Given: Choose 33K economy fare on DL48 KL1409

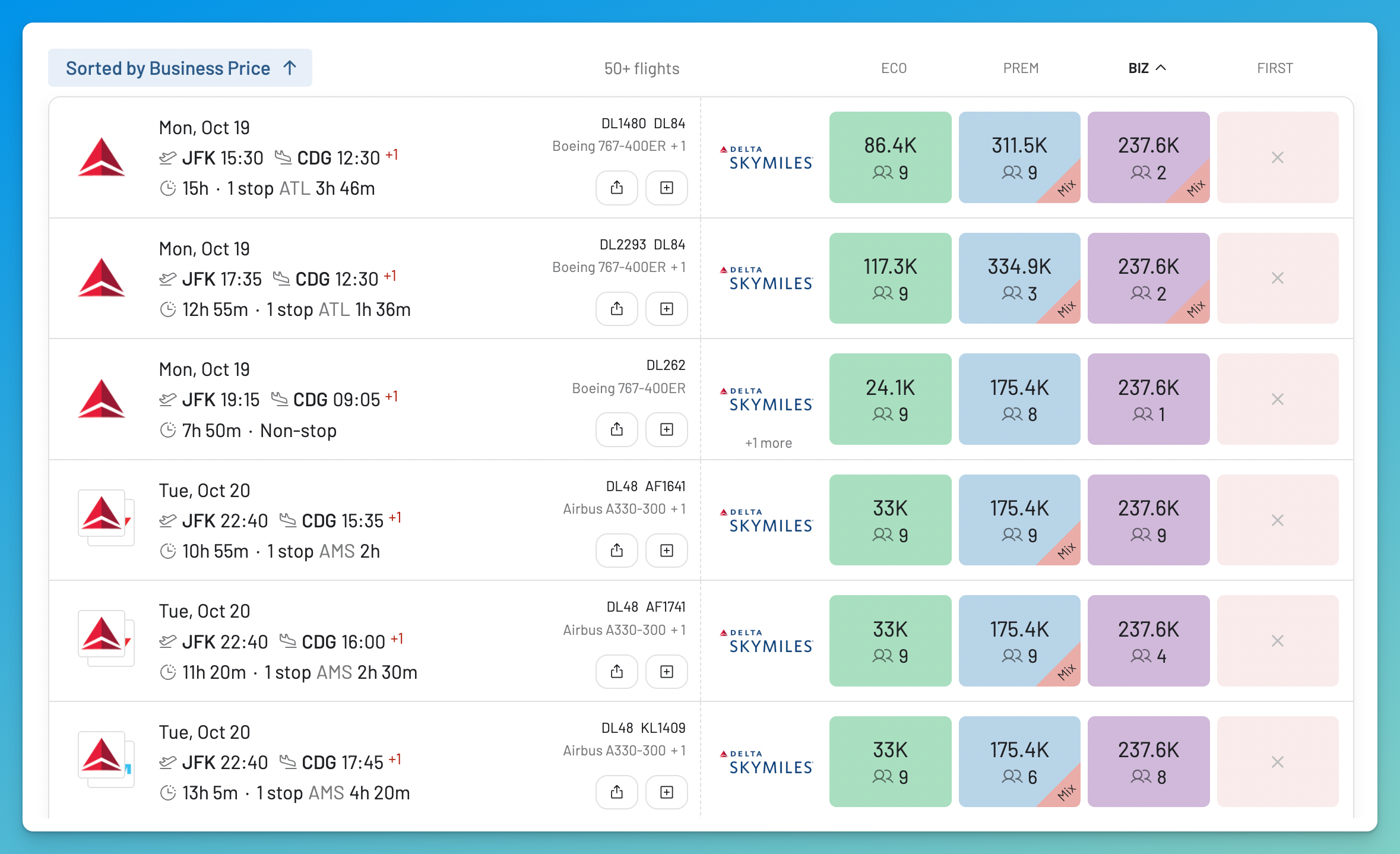Looking at the screenshot, I should [x=890, y=761].
